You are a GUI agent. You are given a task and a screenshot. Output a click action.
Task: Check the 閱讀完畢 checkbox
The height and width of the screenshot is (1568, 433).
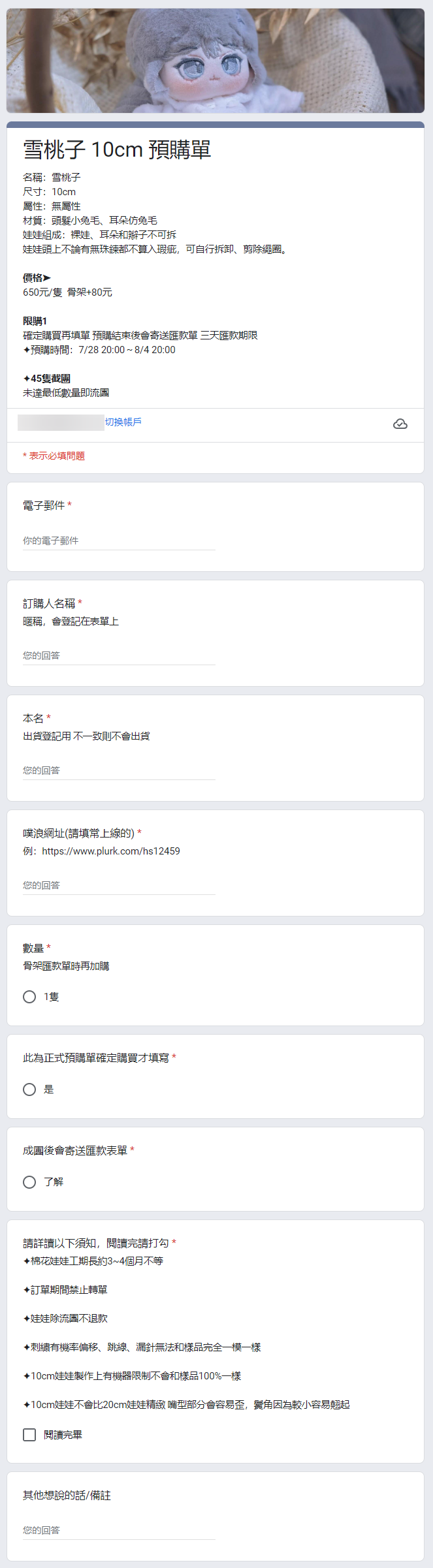[29, 1435]
